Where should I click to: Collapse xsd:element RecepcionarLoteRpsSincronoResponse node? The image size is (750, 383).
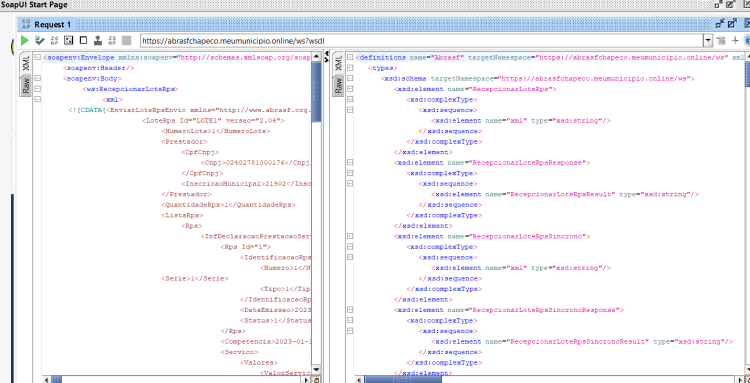pyautogui.click(x=350, y=310)
